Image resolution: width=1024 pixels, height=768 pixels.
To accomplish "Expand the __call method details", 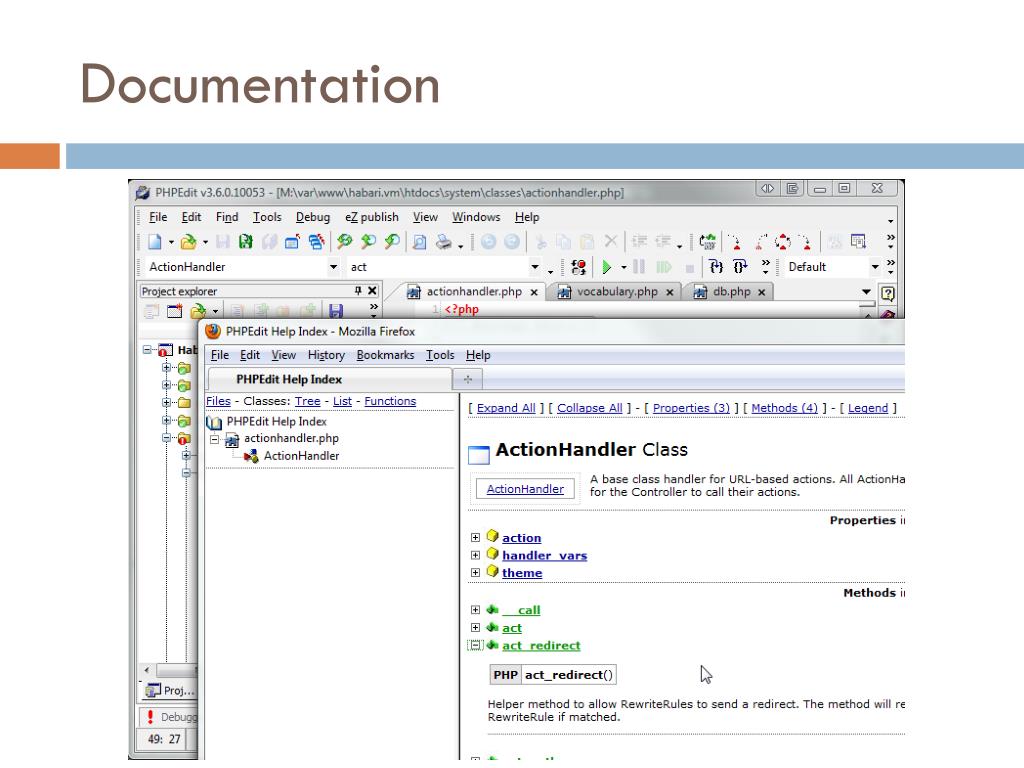I will click(475, 610).
